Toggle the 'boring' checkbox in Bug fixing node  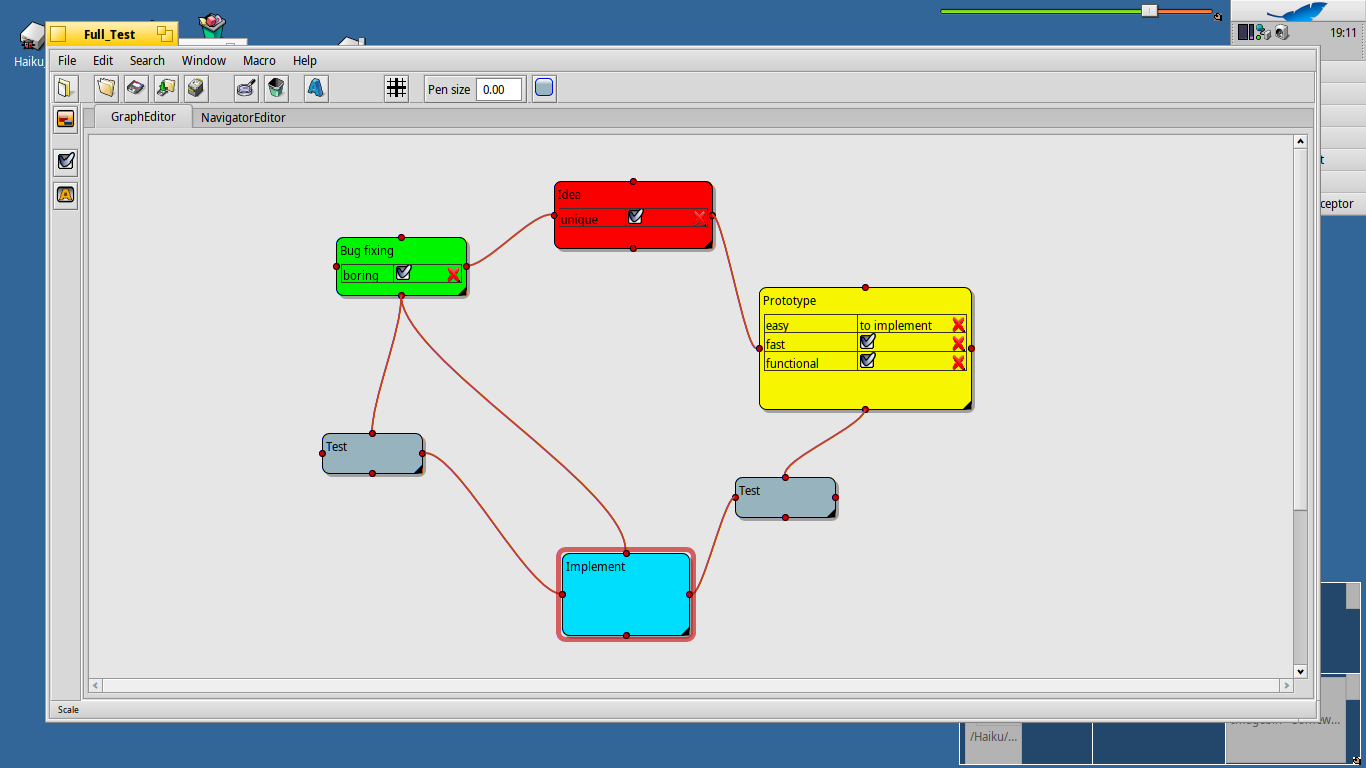pos(403,273)
